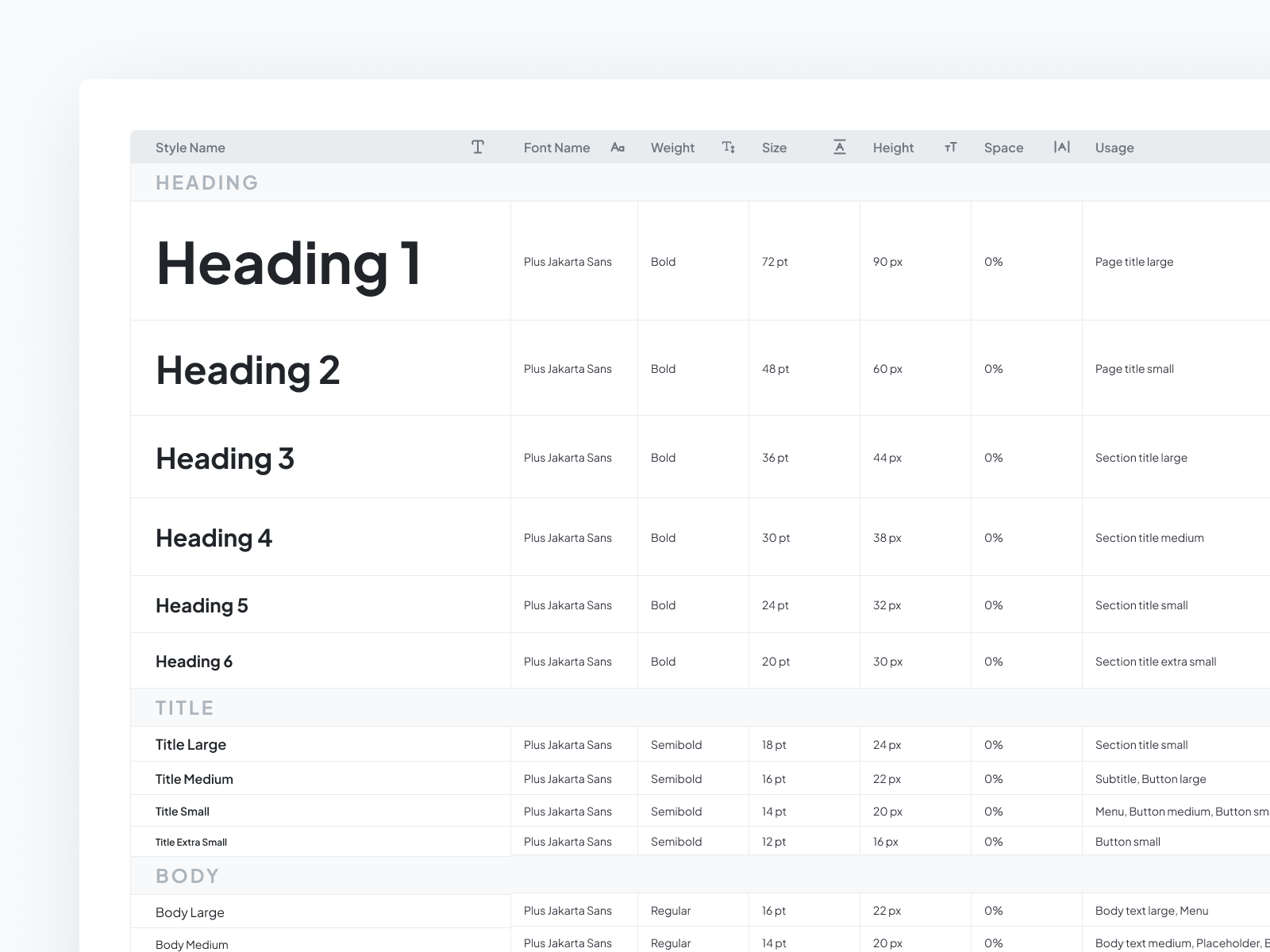The height and width of the screenshot is (952, 1270).
Task: Click the text type icon beside Style Name
Action: (478, 147)
